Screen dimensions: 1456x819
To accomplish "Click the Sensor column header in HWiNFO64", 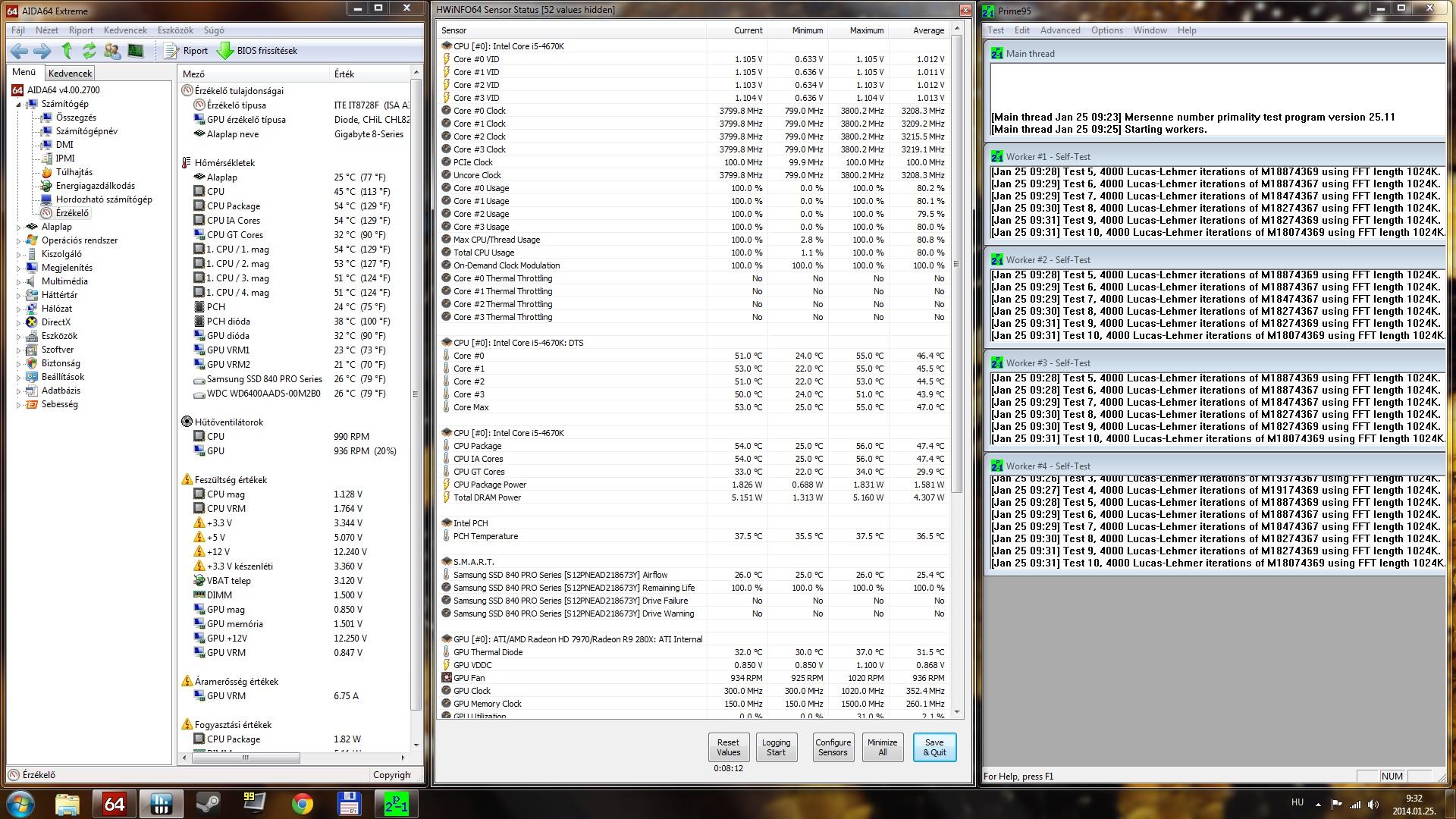I will (x=571, y=30).
